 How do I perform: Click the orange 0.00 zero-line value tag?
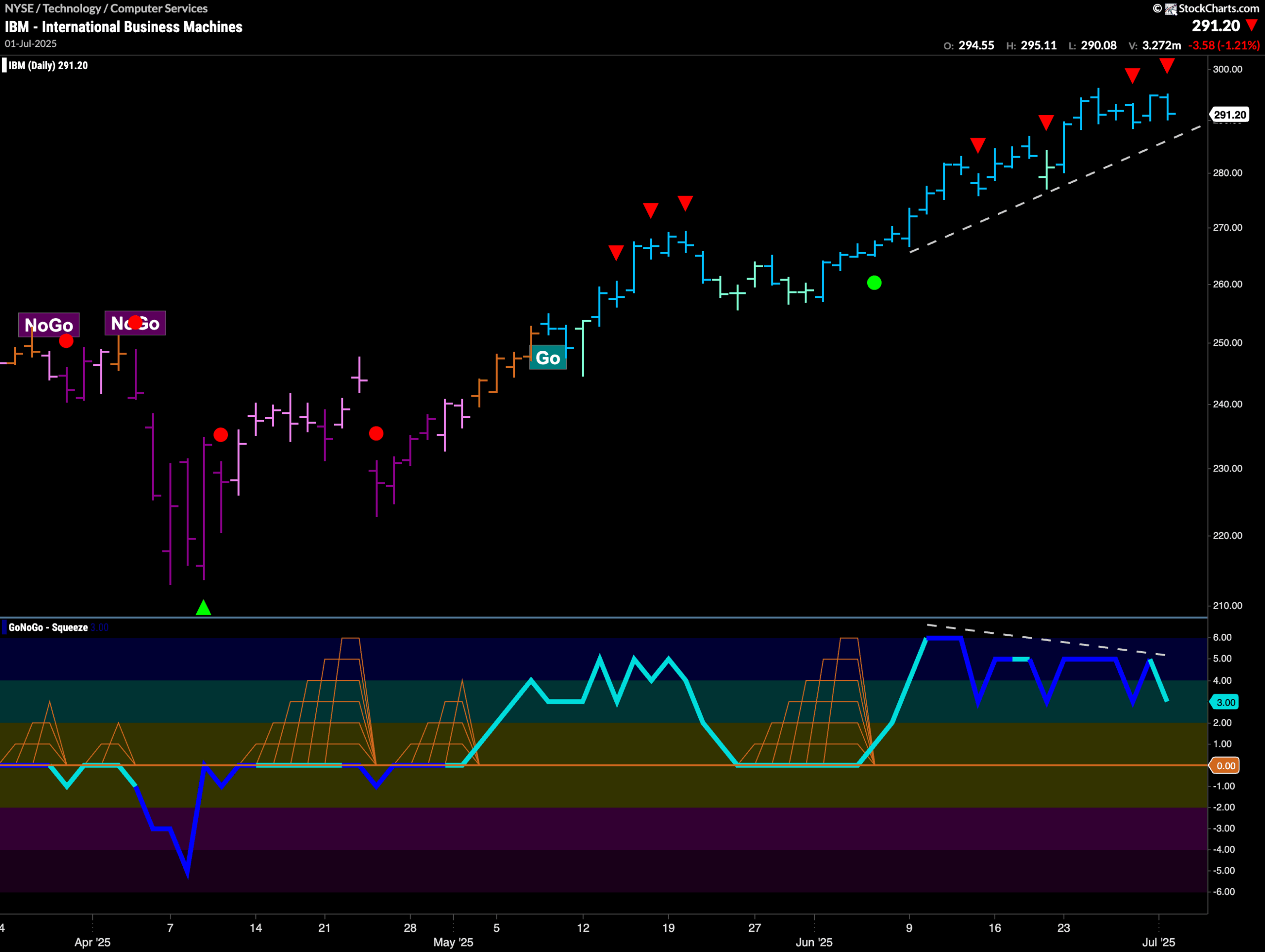click(x=1225, y=766)
